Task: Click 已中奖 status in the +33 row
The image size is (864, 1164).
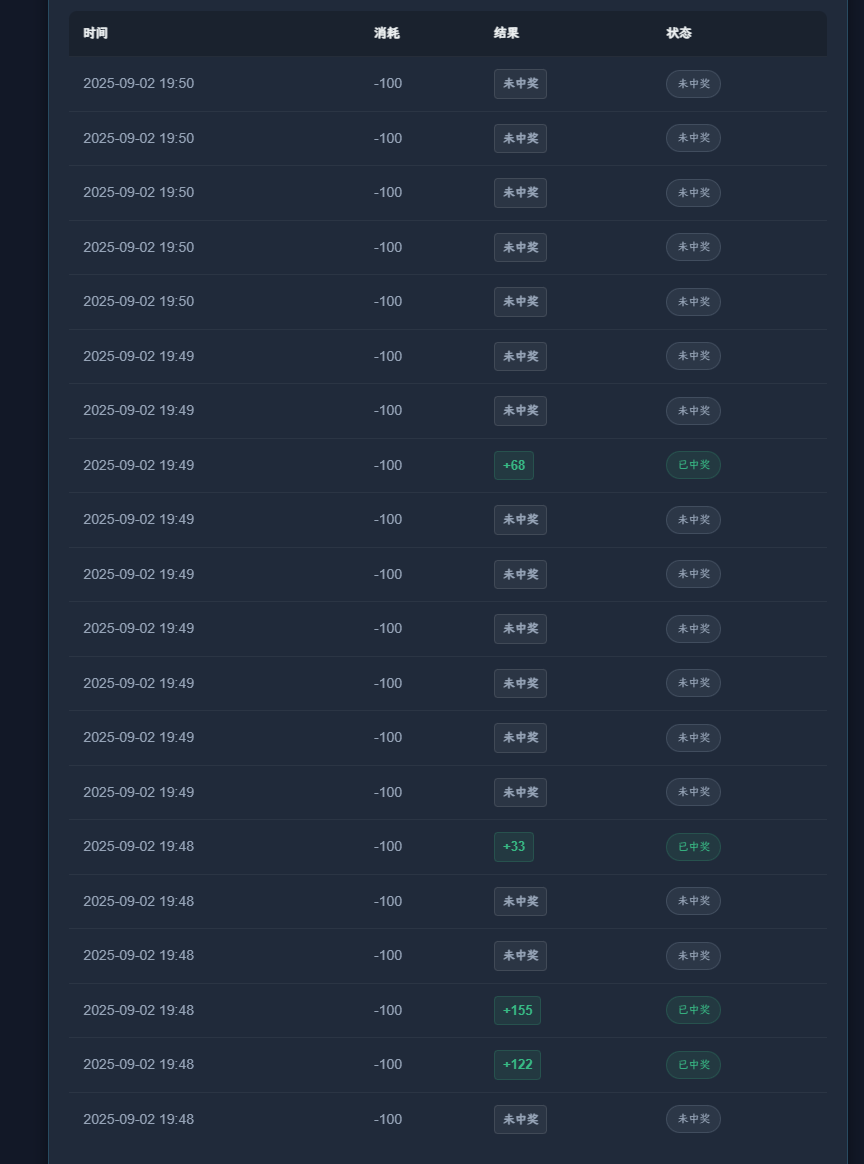Action: (x=693, y=847)
